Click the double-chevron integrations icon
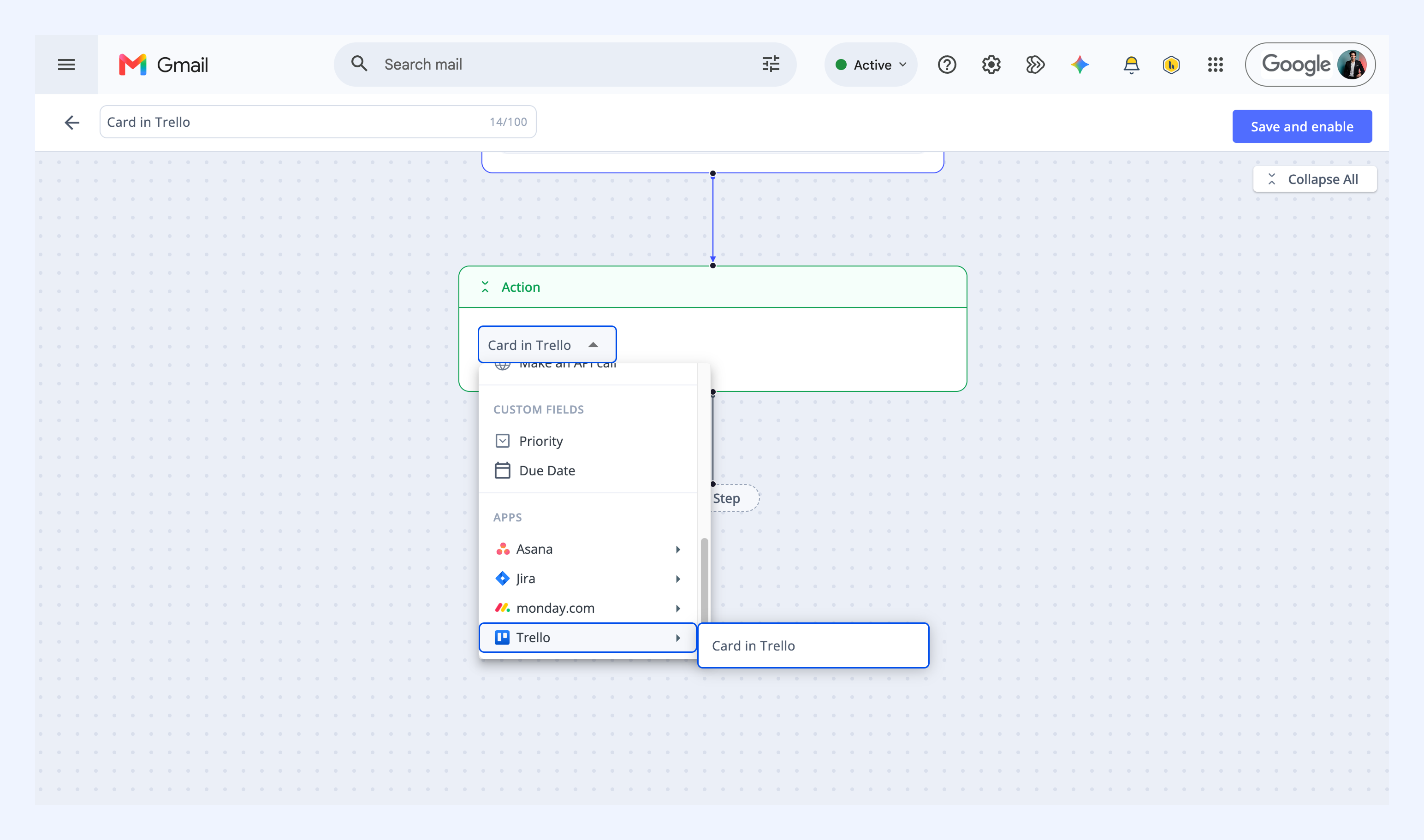 click(x=1035, y=65)
